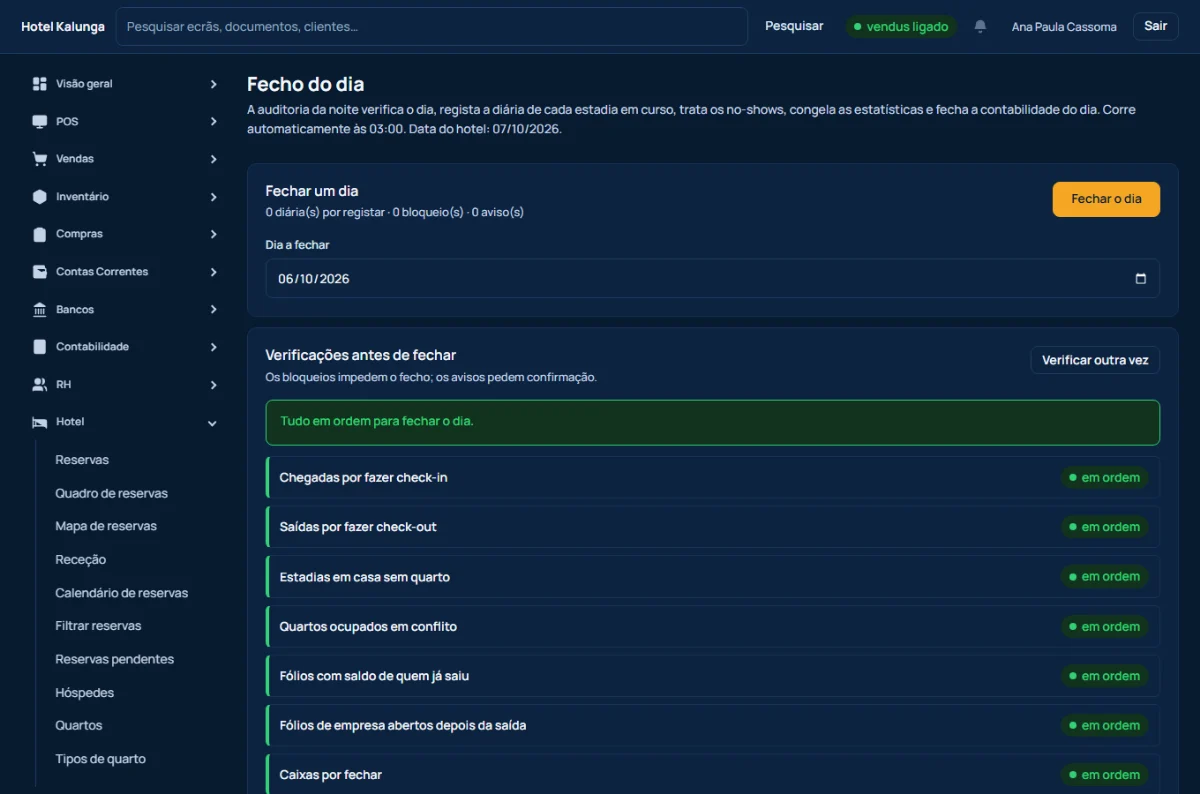Viewport: 1200px width, 794px height.
Task: Click the Hotel bed icon
Action: 39,422
